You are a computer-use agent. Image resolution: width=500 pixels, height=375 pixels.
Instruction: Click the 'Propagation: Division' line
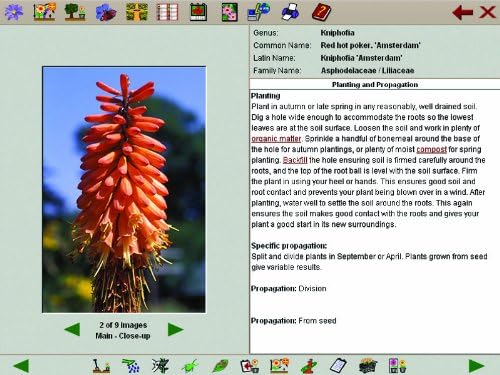pos(288,289)
